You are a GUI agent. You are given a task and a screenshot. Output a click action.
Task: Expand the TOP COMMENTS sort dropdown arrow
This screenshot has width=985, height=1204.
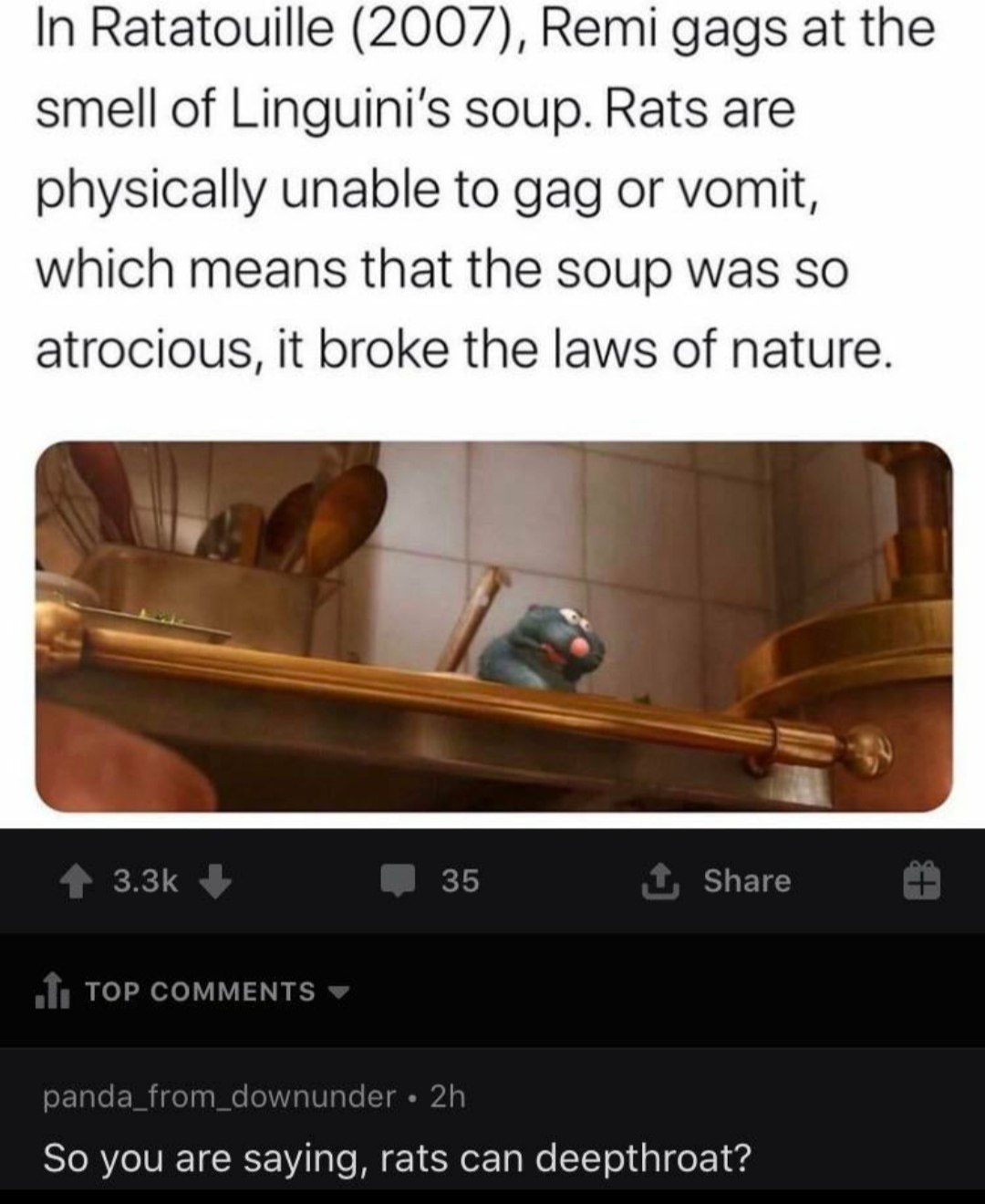[x=339, y=991]
